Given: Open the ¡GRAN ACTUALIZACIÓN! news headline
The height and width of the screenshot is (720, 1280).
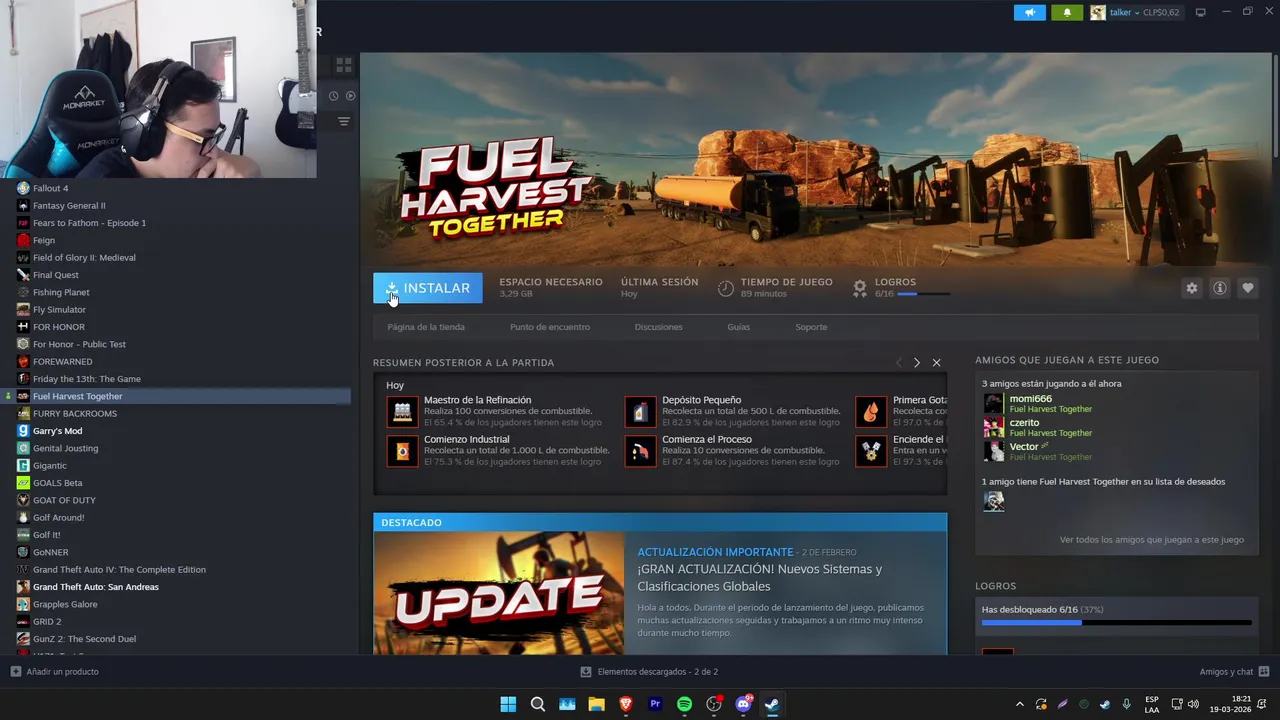Looking at the screenshot, I should (759, 577).
